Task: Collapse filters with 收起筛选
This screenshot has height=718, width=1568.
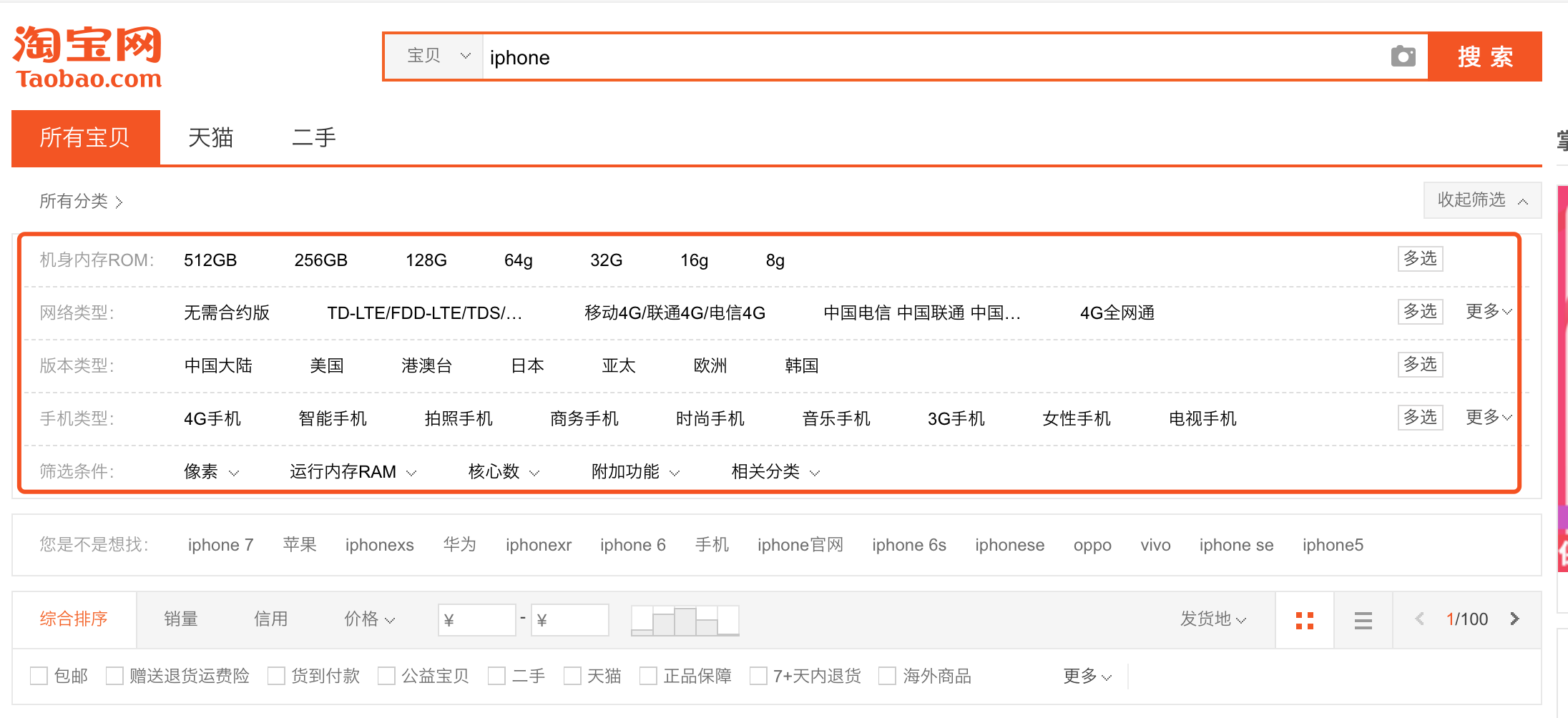Action: tap(1482, 200)
